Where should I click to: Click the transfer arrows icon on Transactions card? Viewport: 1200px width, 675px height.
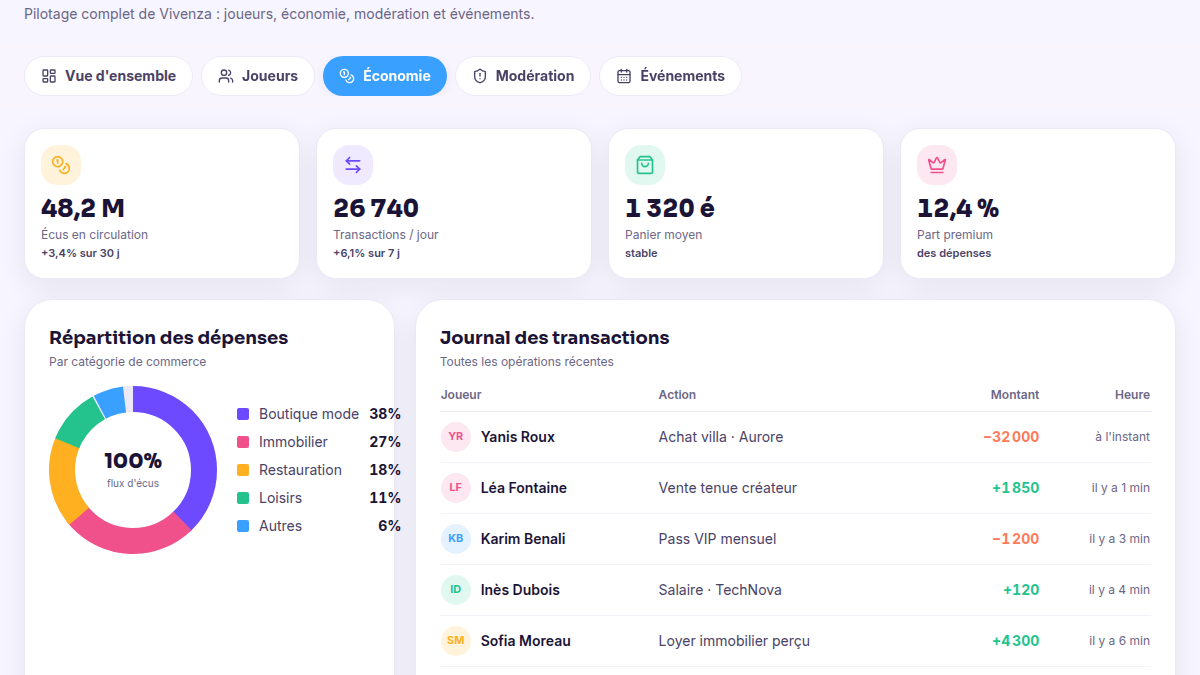point(353,165)
